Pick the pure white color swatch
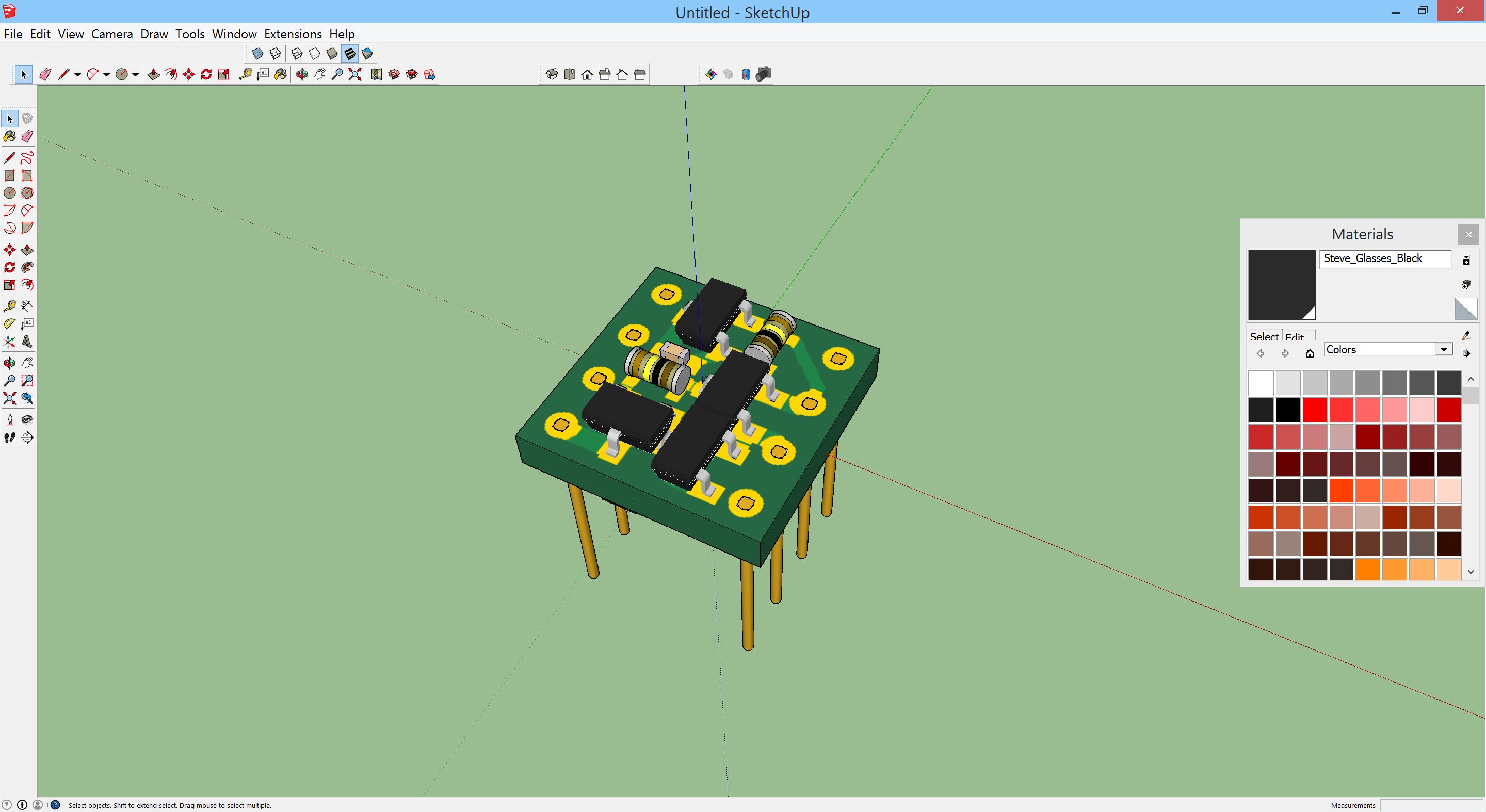The height and width of the screenshot is (812, 1486). [x=1261, y=383]
